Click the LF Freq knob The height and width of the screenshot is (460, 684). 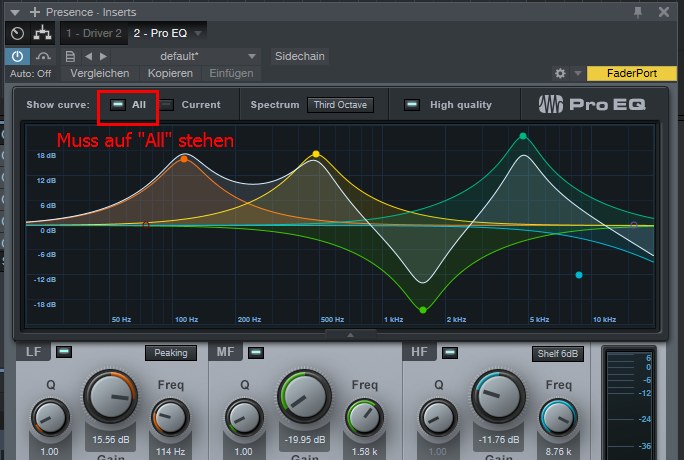(170, 418)
